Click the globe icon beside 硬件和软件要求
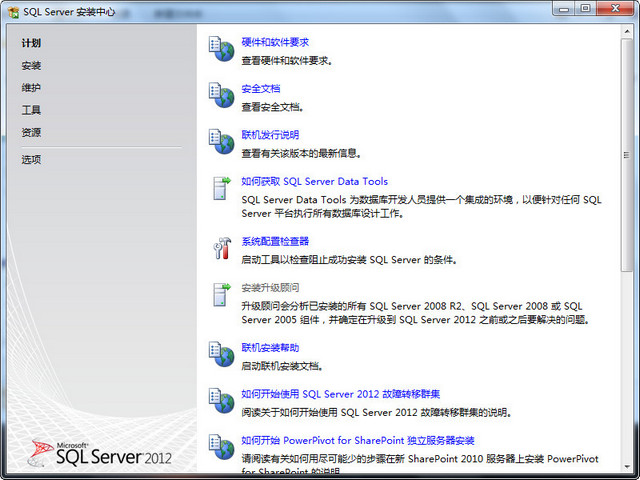 [221, 49]
